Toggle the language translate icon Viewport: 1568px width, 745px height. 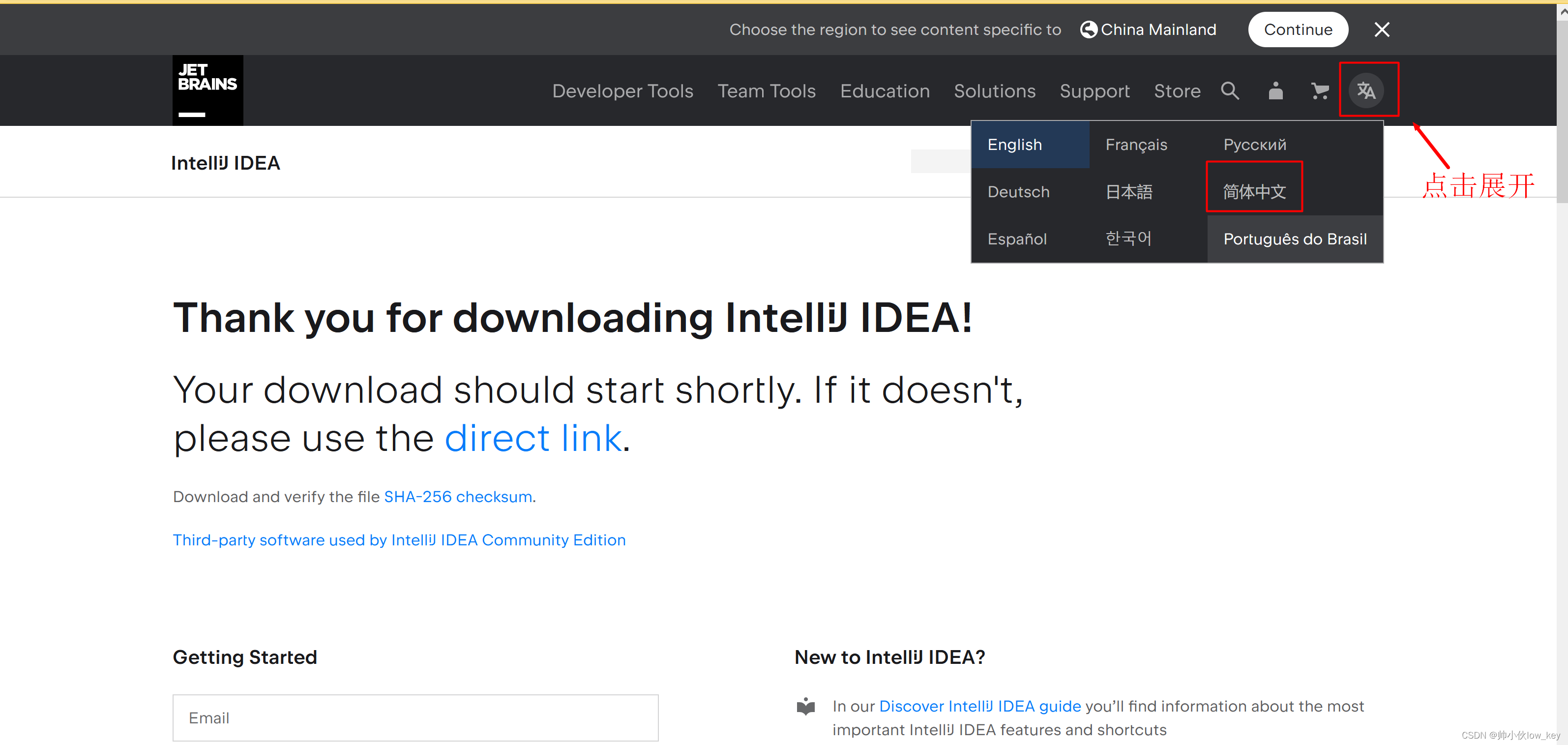point(1366,90)
